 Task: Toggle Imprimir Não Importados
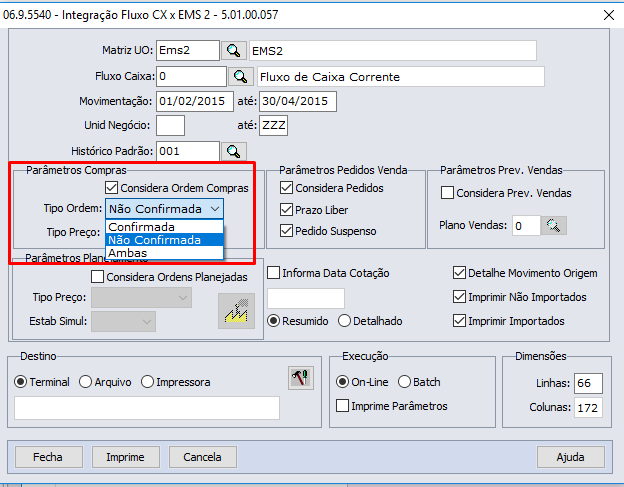point(459,297)
